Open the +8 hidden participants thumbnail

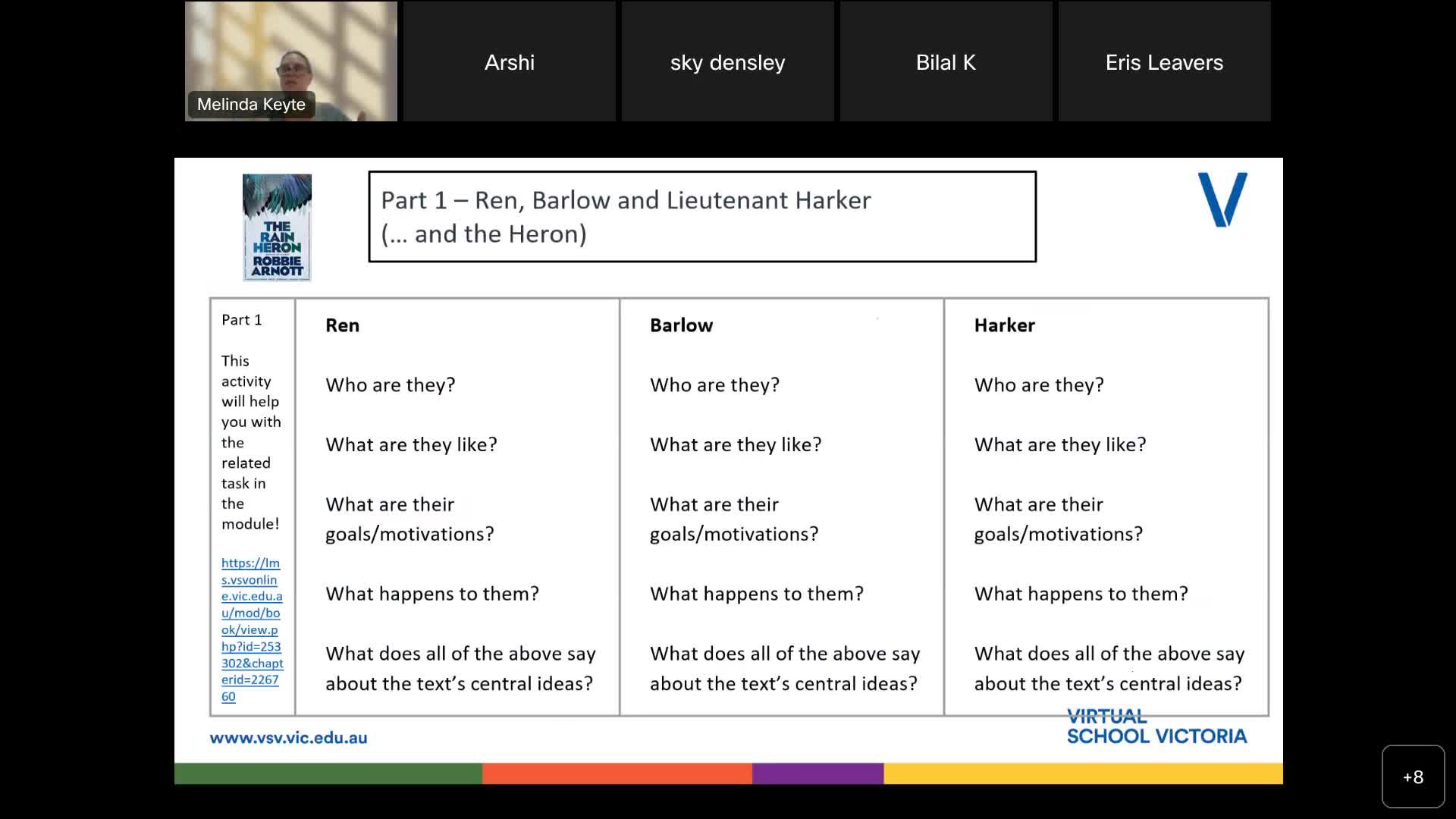click(x=1414, y=777)
